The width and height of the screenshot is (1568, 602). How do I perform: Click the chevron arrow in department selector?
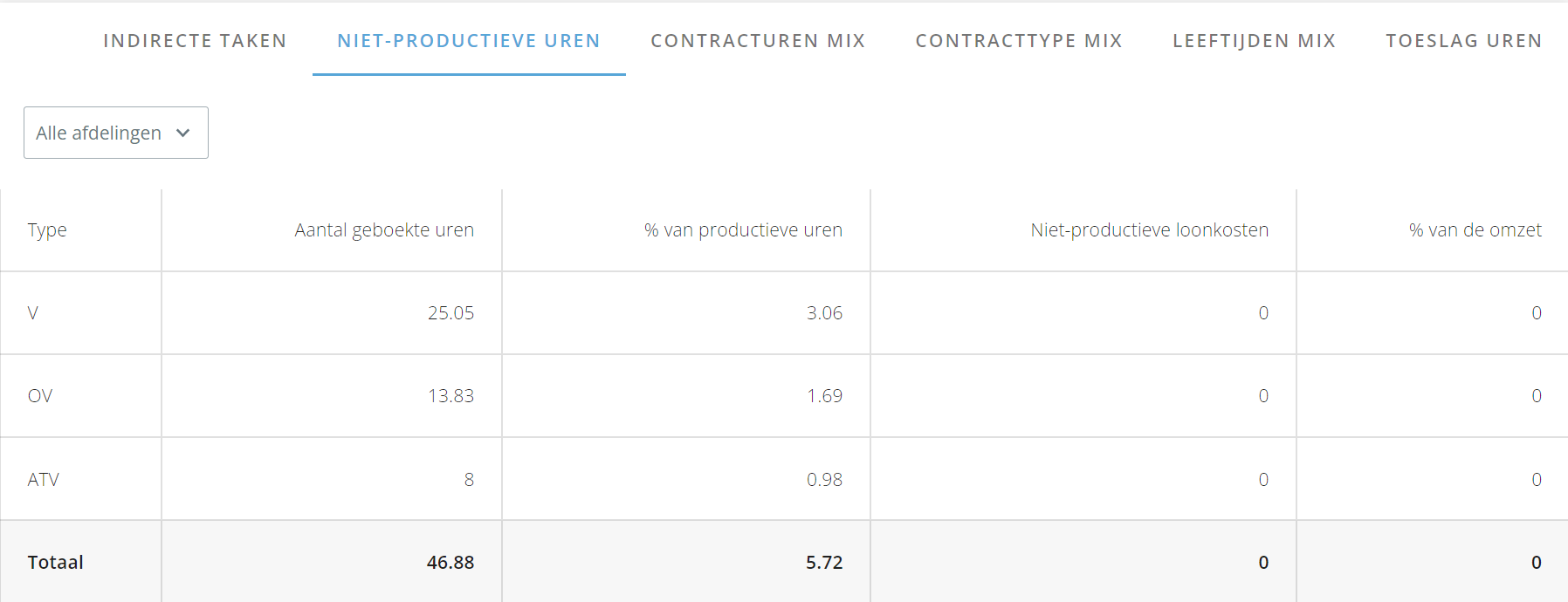183,133
